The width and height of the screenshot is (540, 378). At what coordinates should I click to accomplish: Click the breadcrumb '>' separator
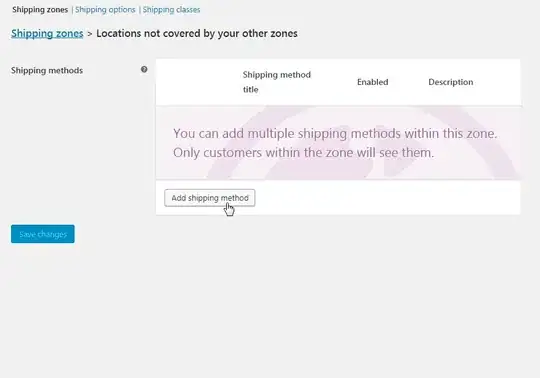tap(90, 34)
